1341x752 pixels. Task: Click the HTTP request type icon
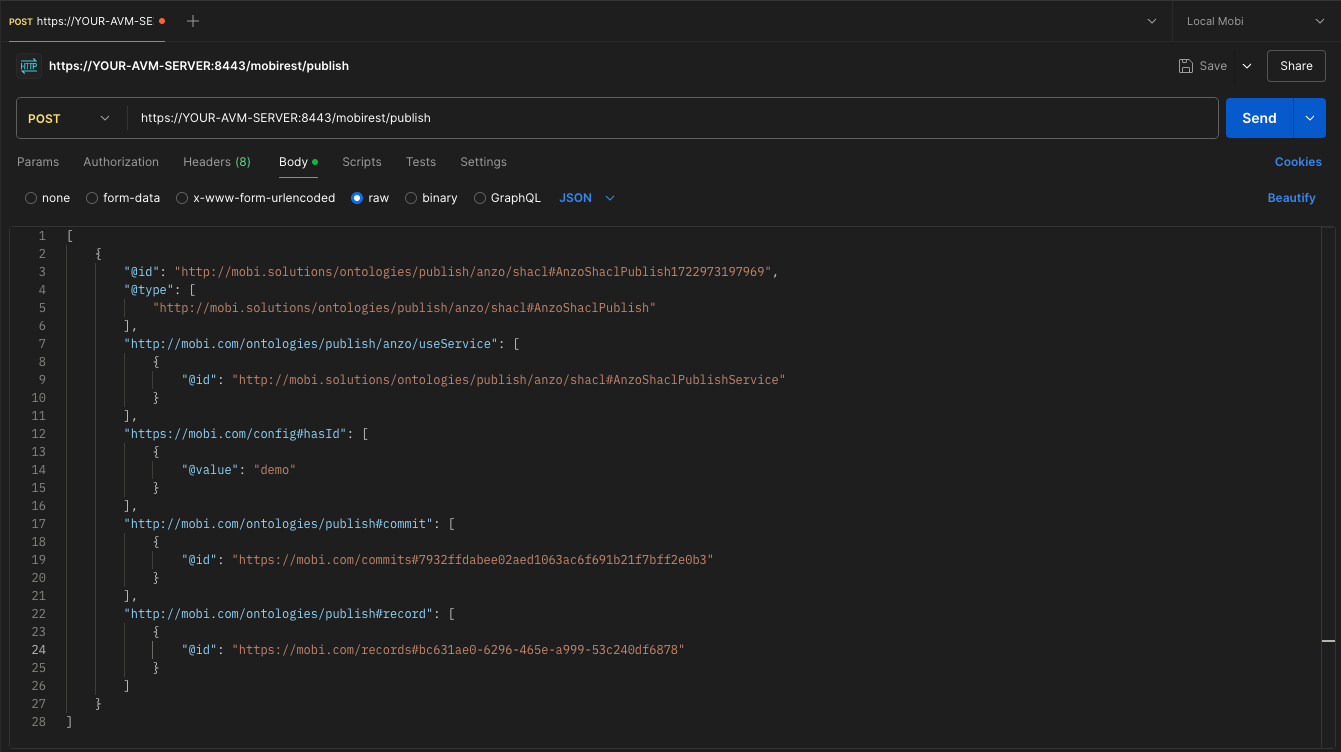coord(29,66)
